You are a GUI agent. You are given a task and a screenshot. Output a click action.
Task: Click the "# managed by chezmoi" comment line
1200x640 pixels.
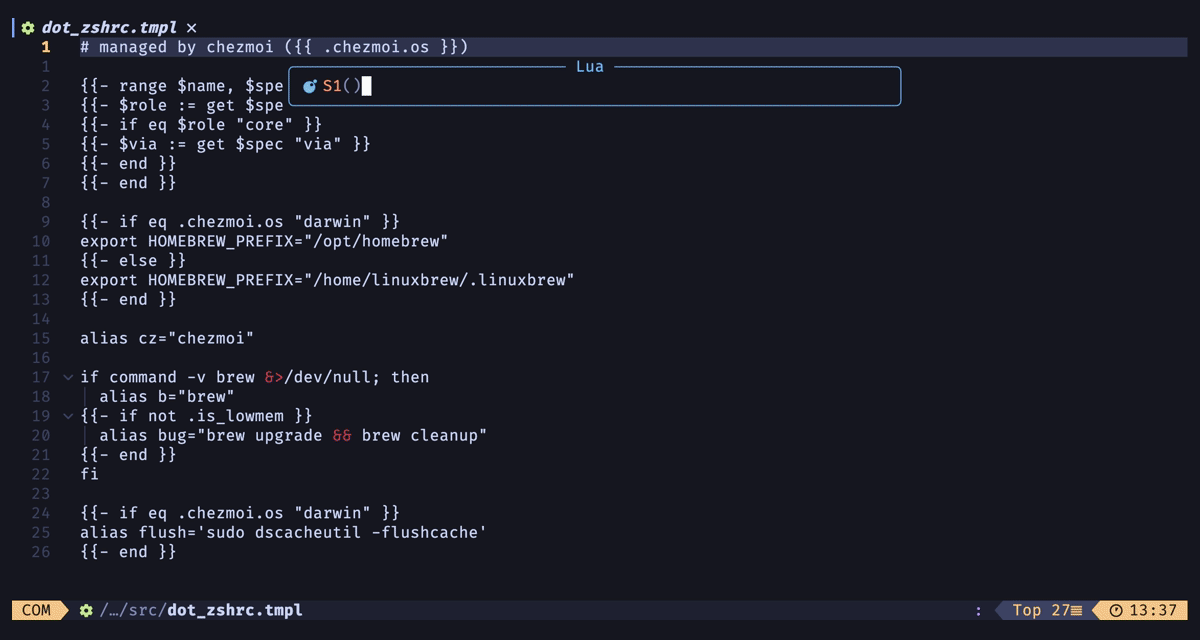coord(274,47)
